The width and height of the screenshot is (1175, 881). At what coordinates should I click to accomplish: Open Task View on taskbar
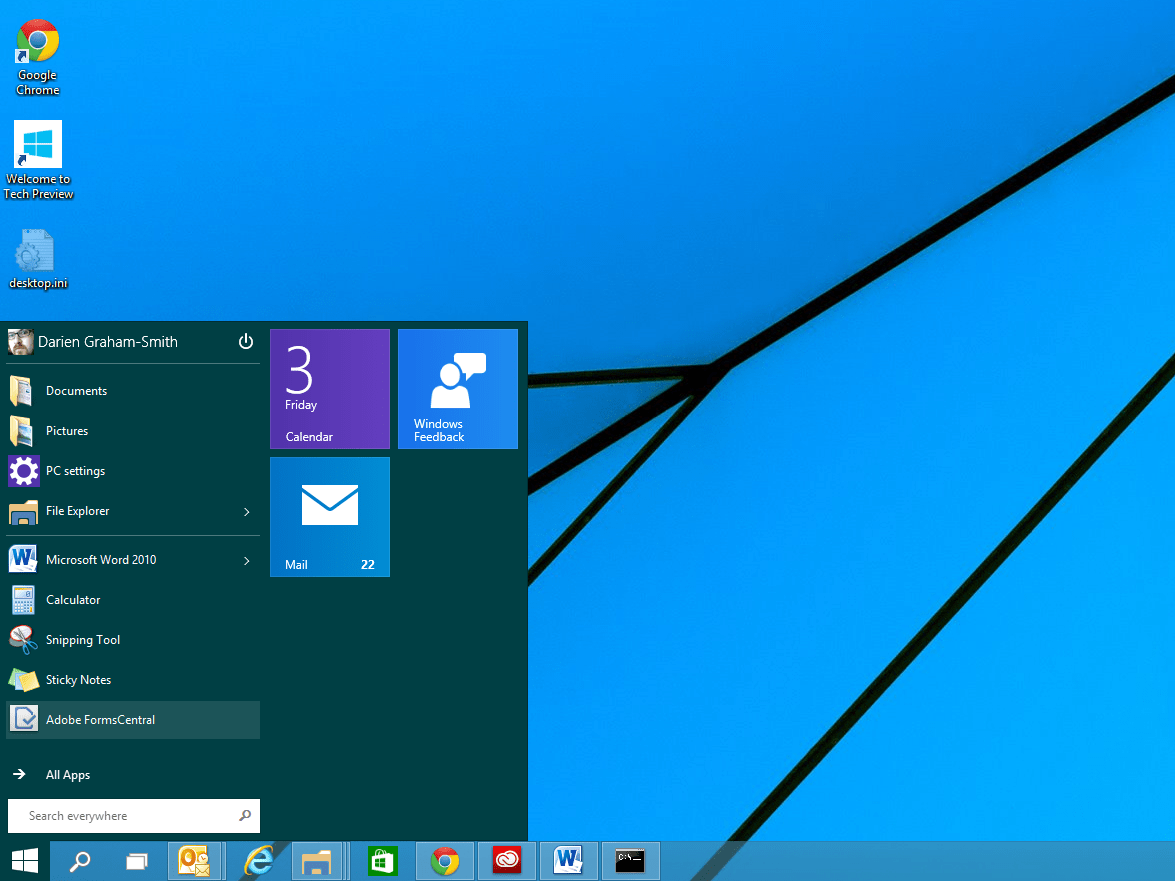(136, 862)
